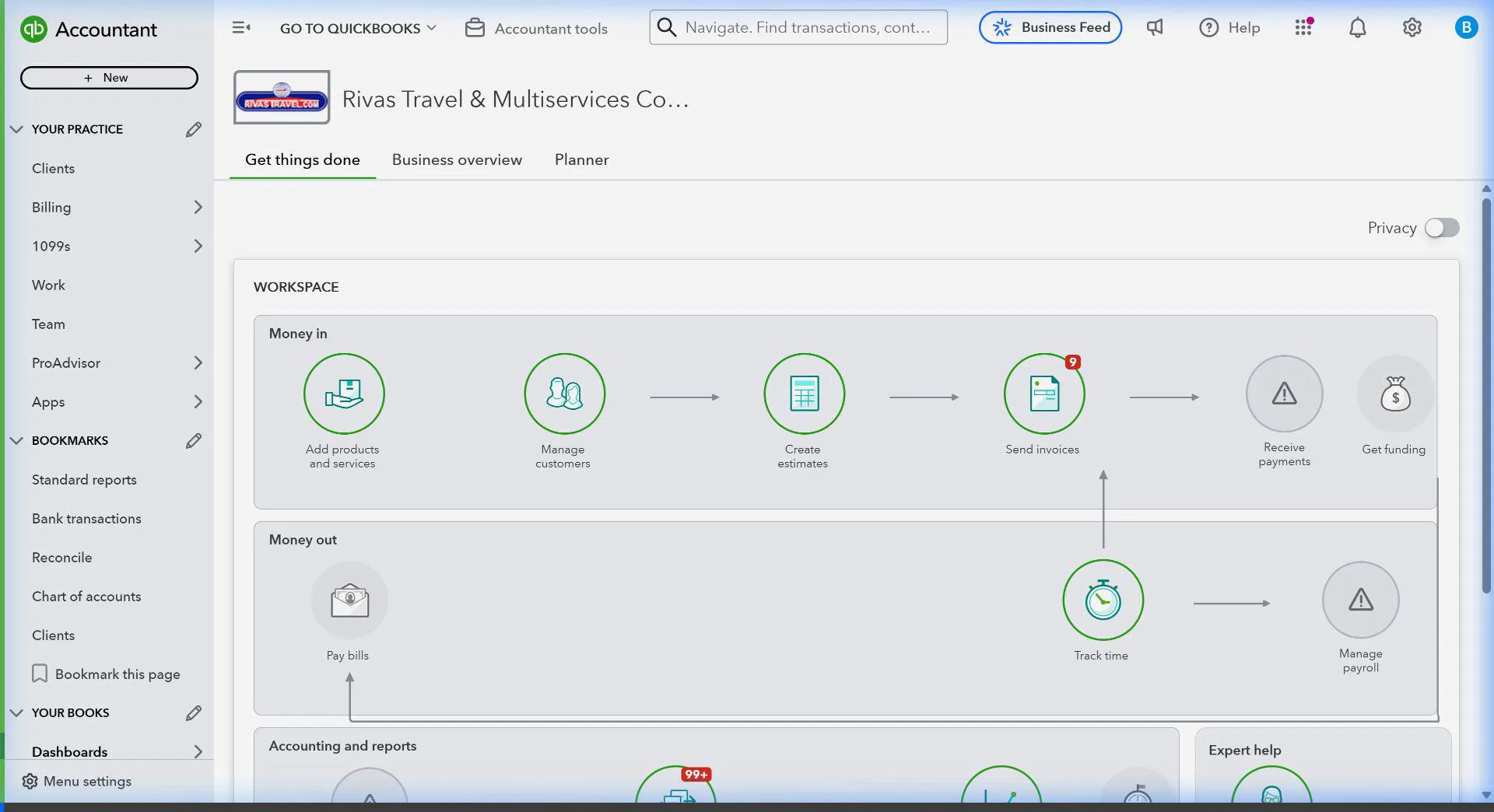Open the Track time stopwatch icon
The width and height of the screenshot is (1494, 812).
pos(1103,600)
